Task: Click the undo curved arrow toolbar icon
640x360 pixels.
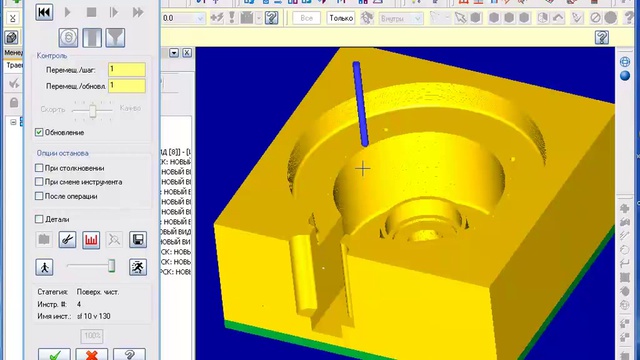Action: 558,18
